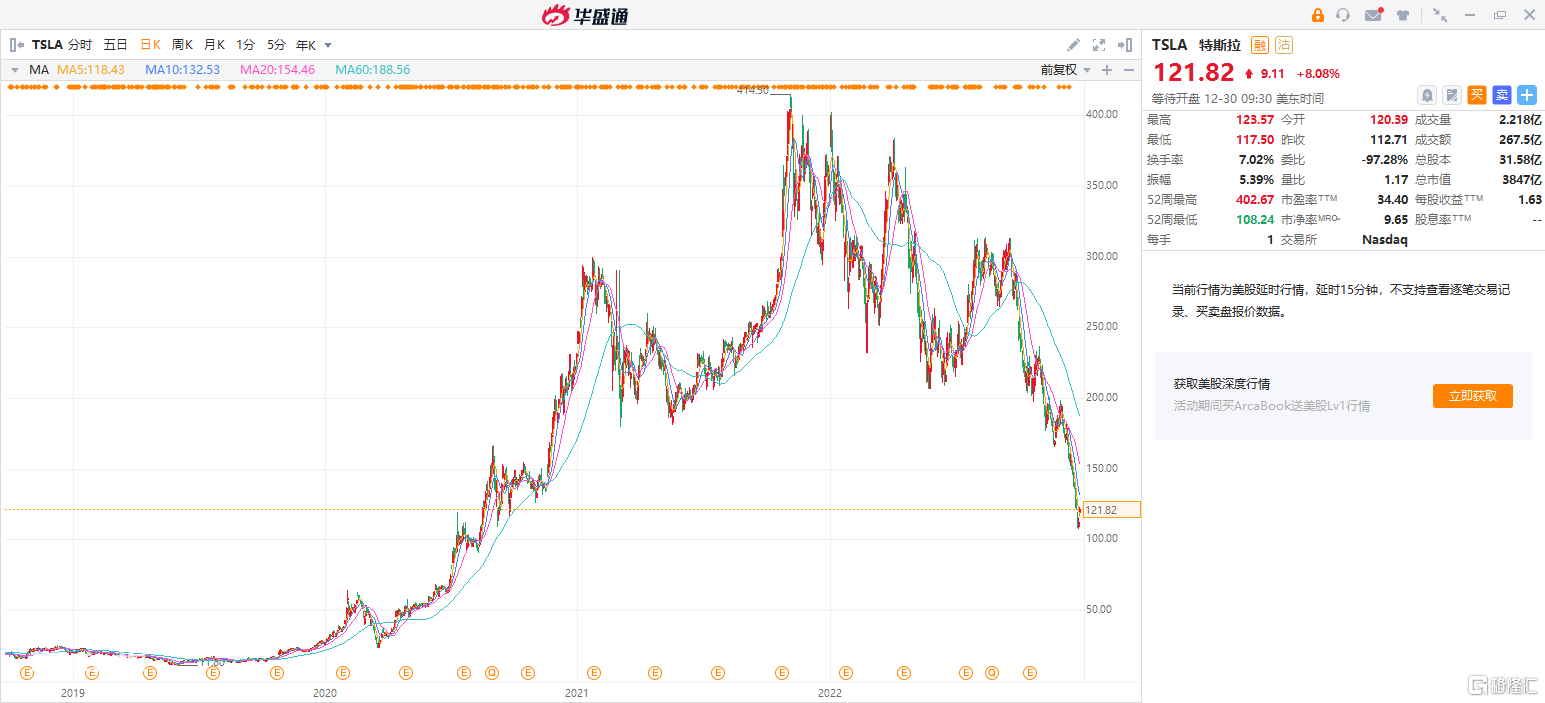
Task: Switch to the 1分 one-minute chart
Action: 246,45
